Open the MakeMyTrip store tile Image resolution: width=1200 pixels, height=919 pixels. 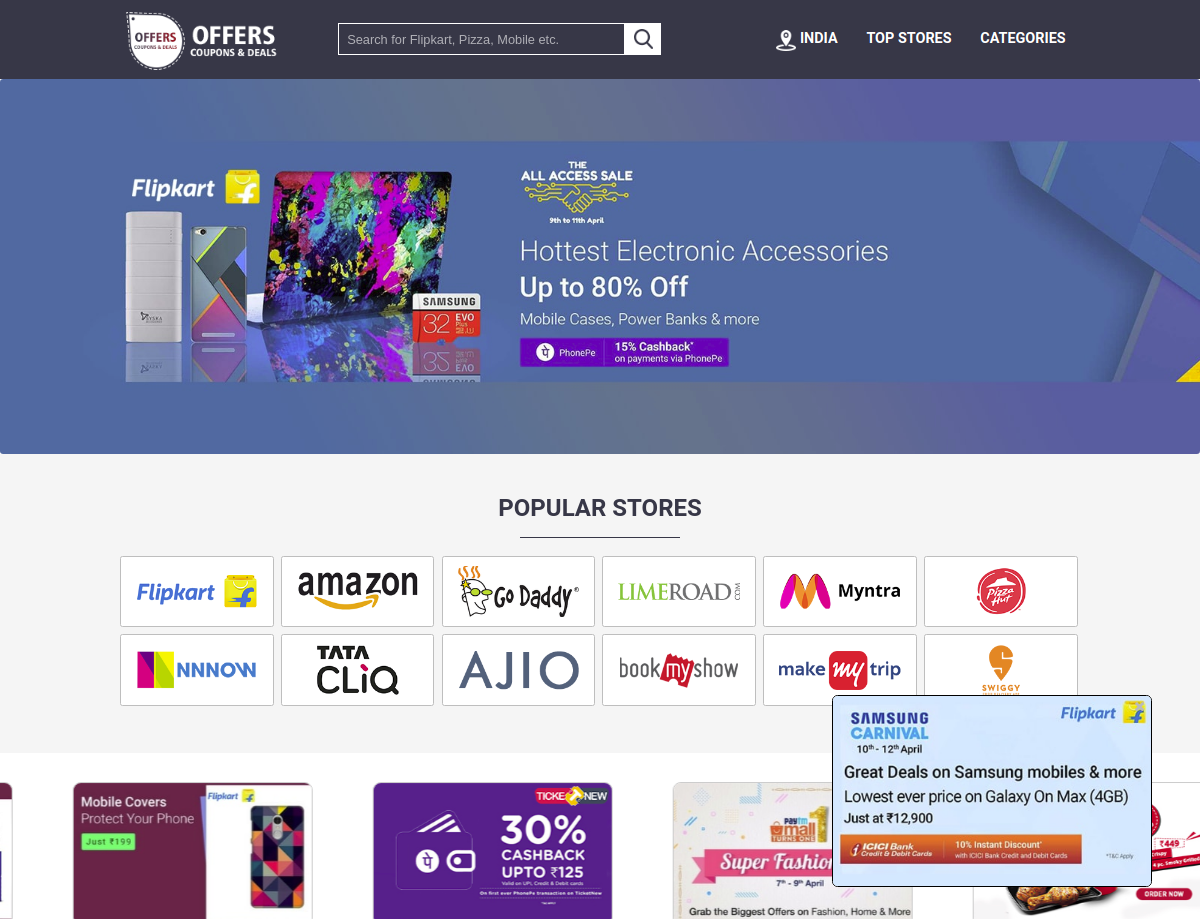840,670
